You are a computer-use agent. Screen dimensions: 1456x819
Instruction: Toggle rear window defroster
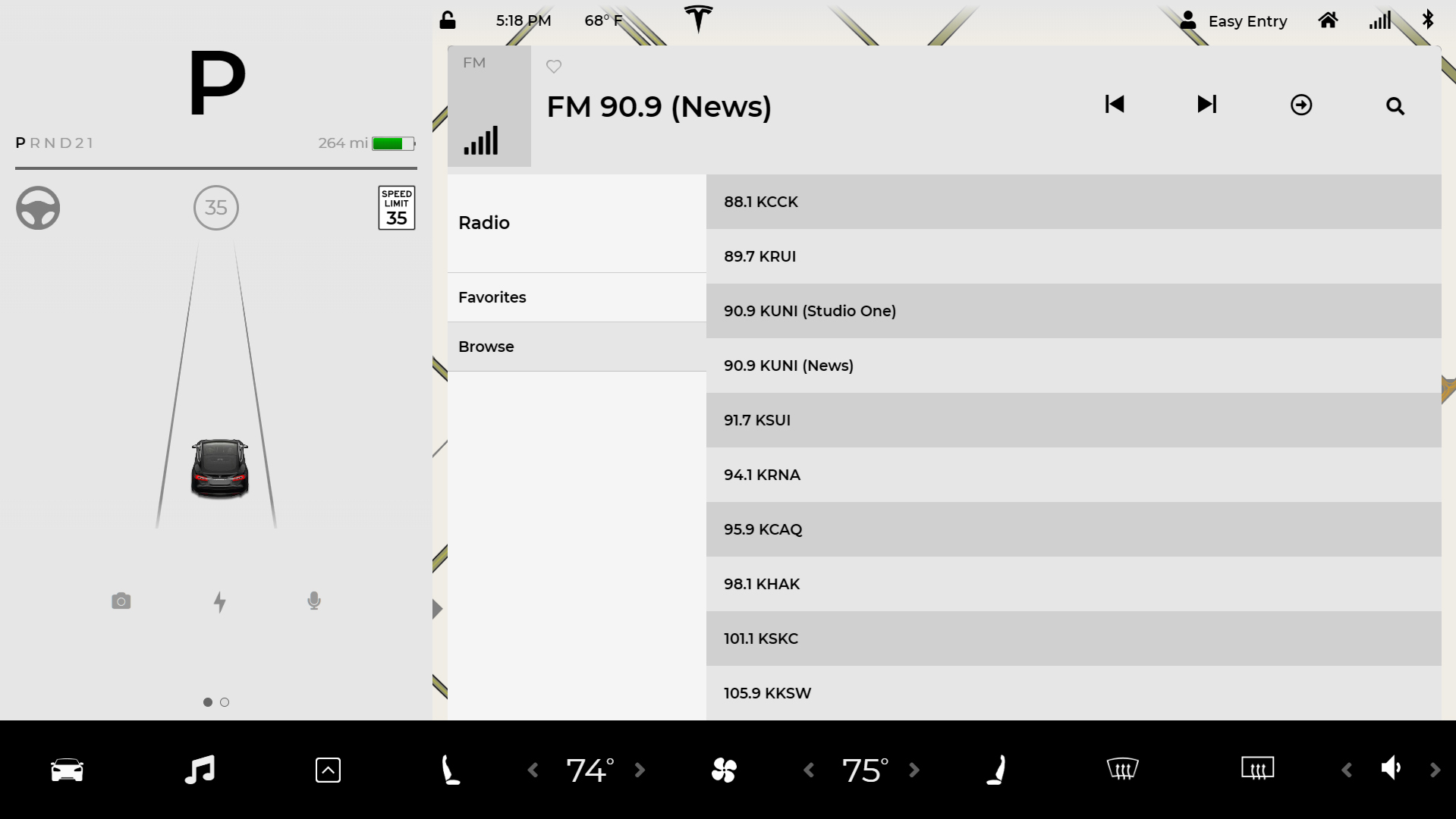click(1257, 768)
